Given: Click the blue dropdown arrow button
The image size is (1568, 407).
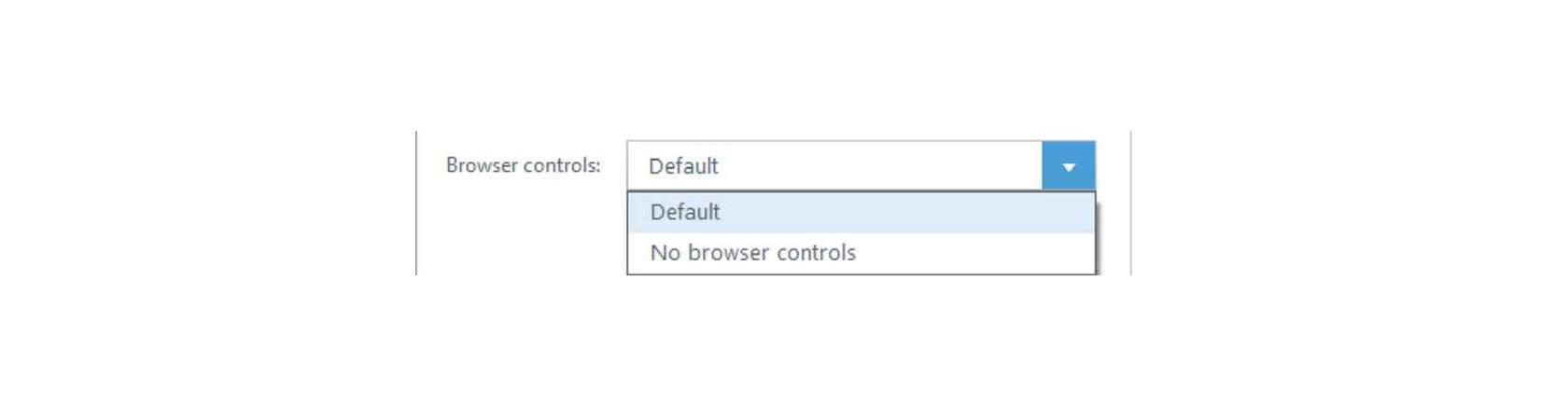Looking at the screenshot, I should click(x=1068, y=166).
